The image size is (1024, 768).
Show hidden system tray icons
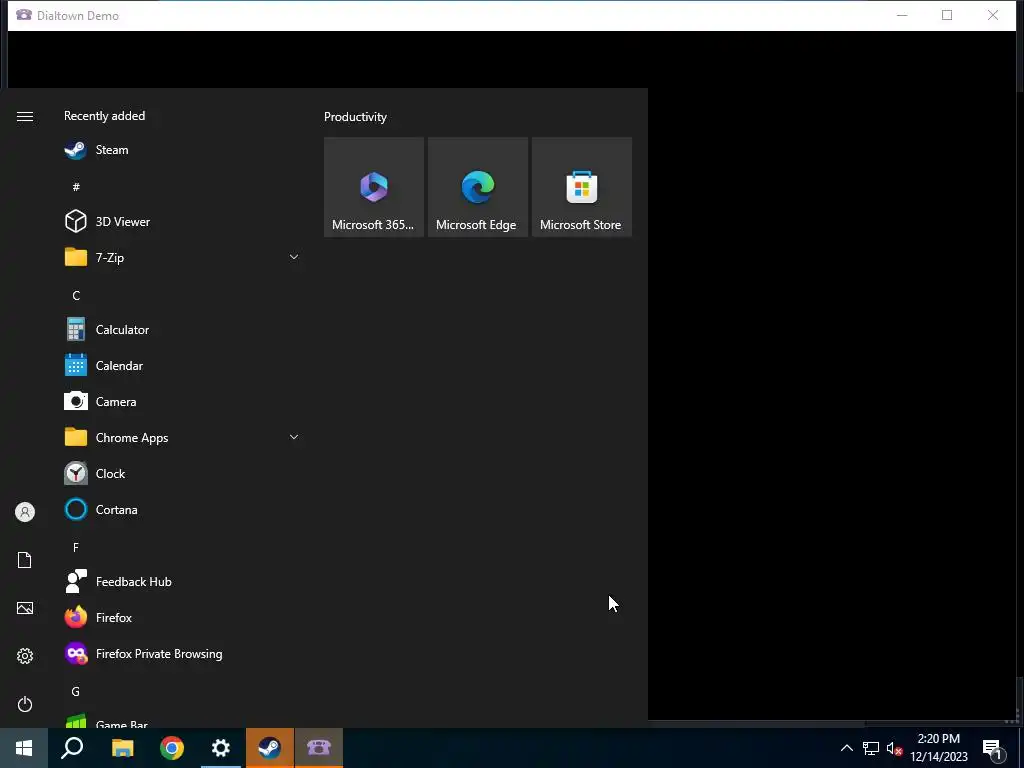point(846,748)
